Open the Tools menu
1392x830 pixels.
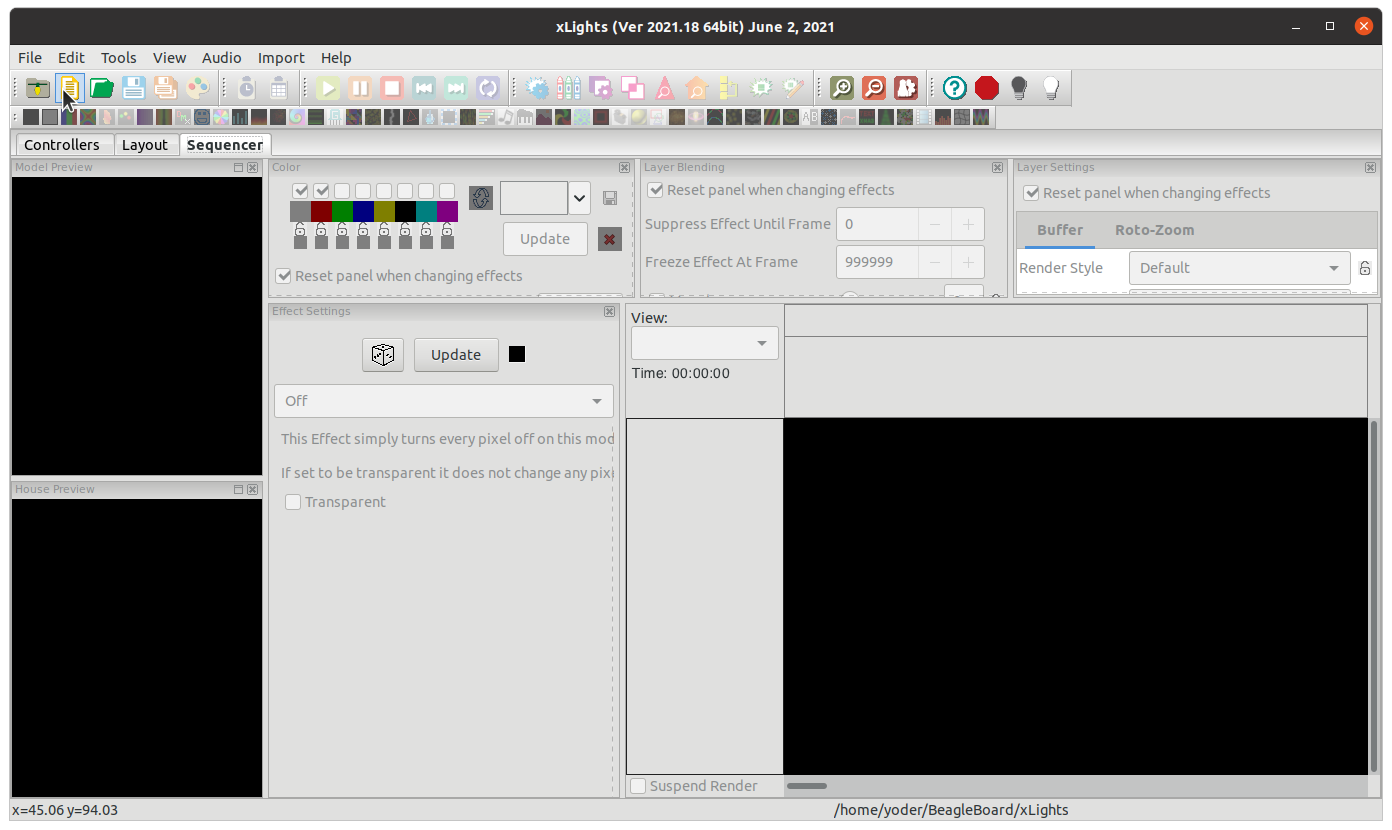coord(118,58)
